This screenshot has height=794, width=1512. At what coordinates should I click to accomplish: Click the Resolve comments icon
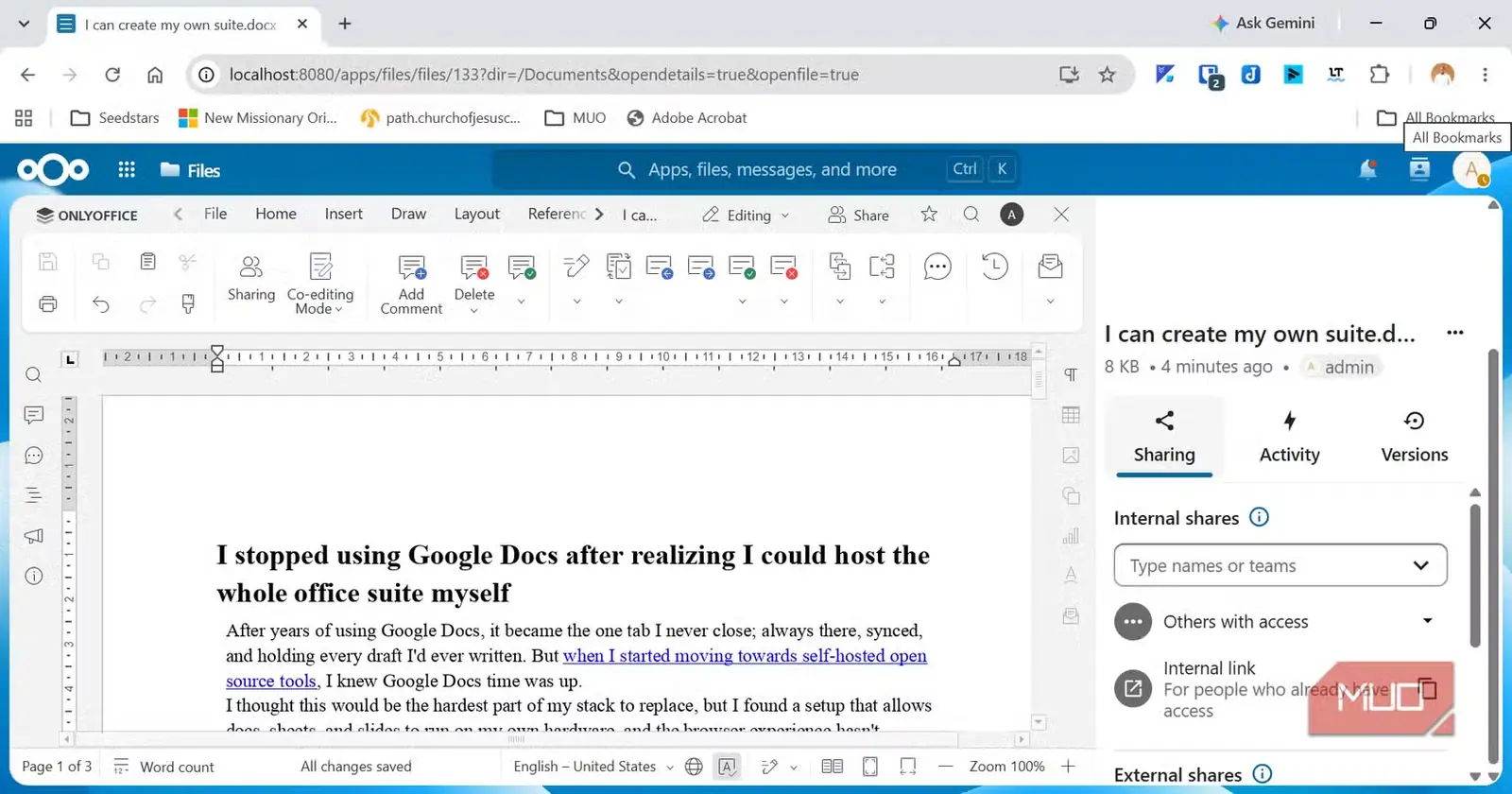coord(522,268)
